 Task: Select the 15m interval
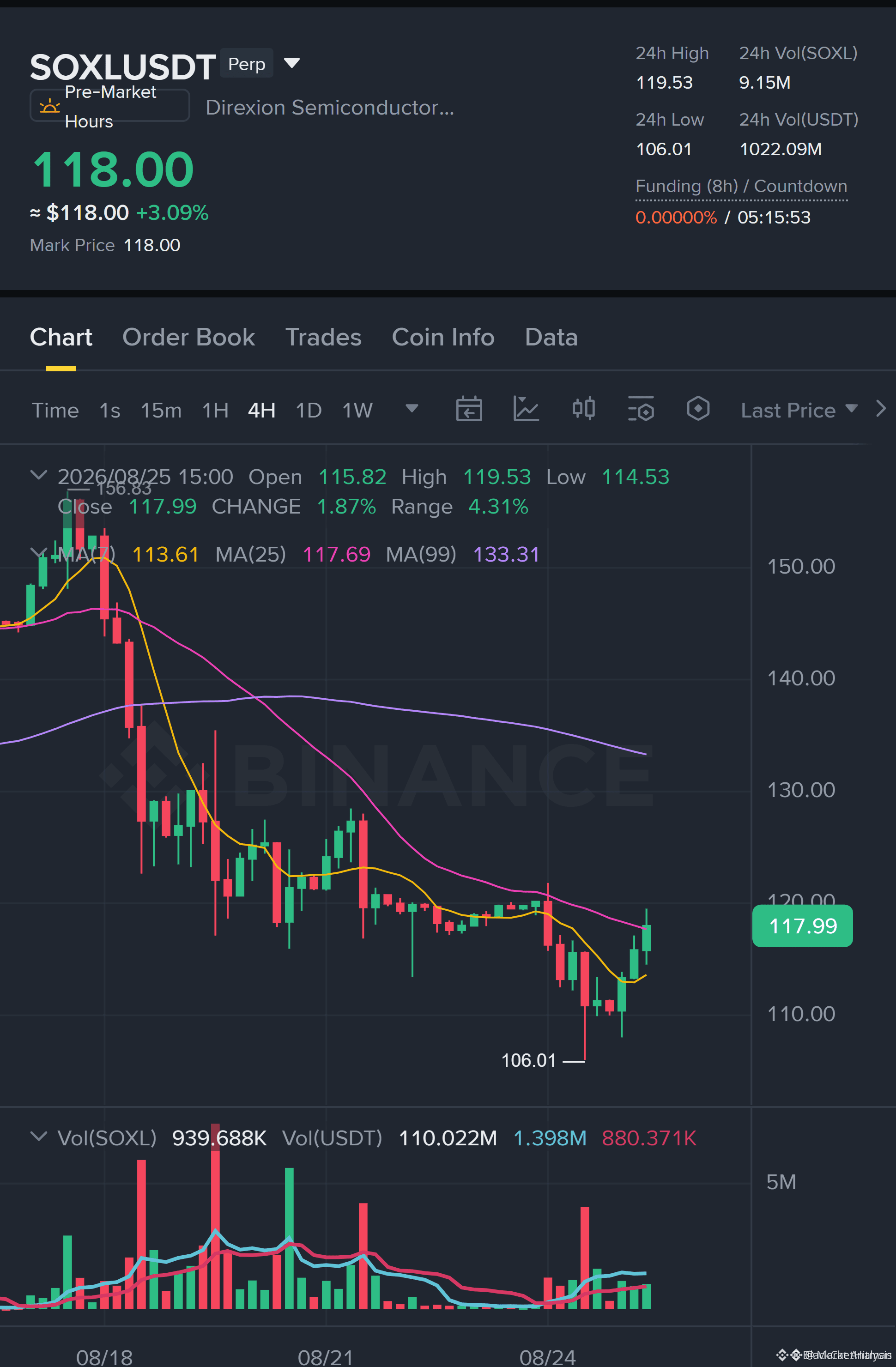point(161,410)
